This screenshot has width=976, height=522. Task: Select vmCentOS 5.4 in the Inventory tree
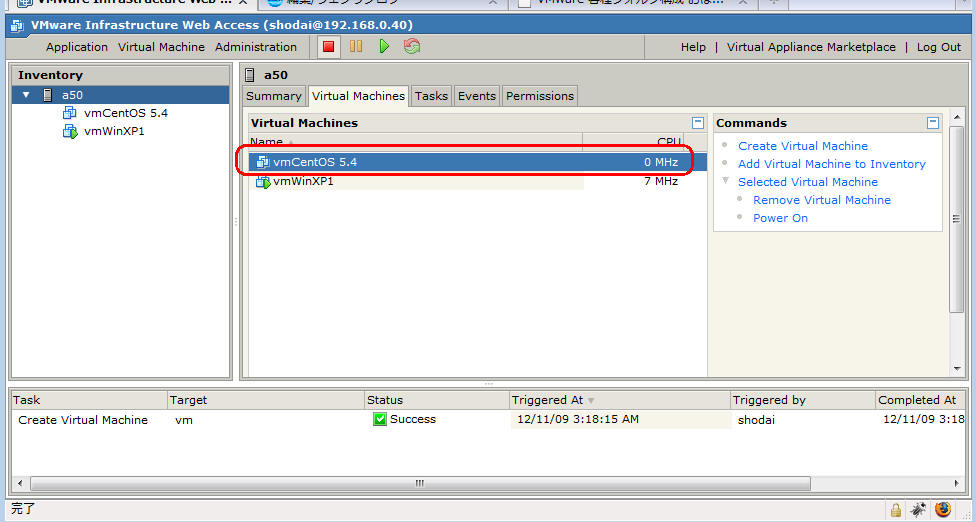coord(125,113)
